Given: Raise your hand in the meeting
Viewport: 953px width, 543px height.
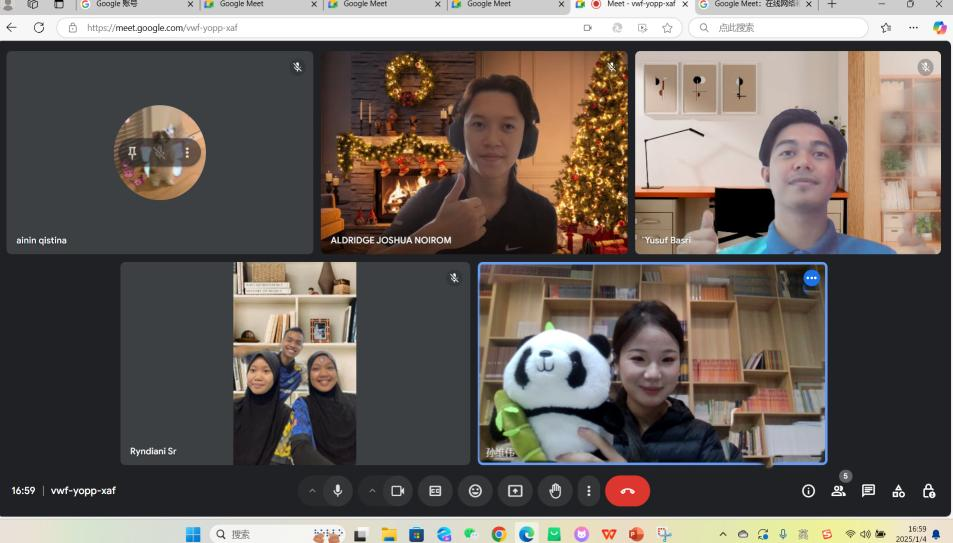Looking at the screenshot, I should [555, 491].
